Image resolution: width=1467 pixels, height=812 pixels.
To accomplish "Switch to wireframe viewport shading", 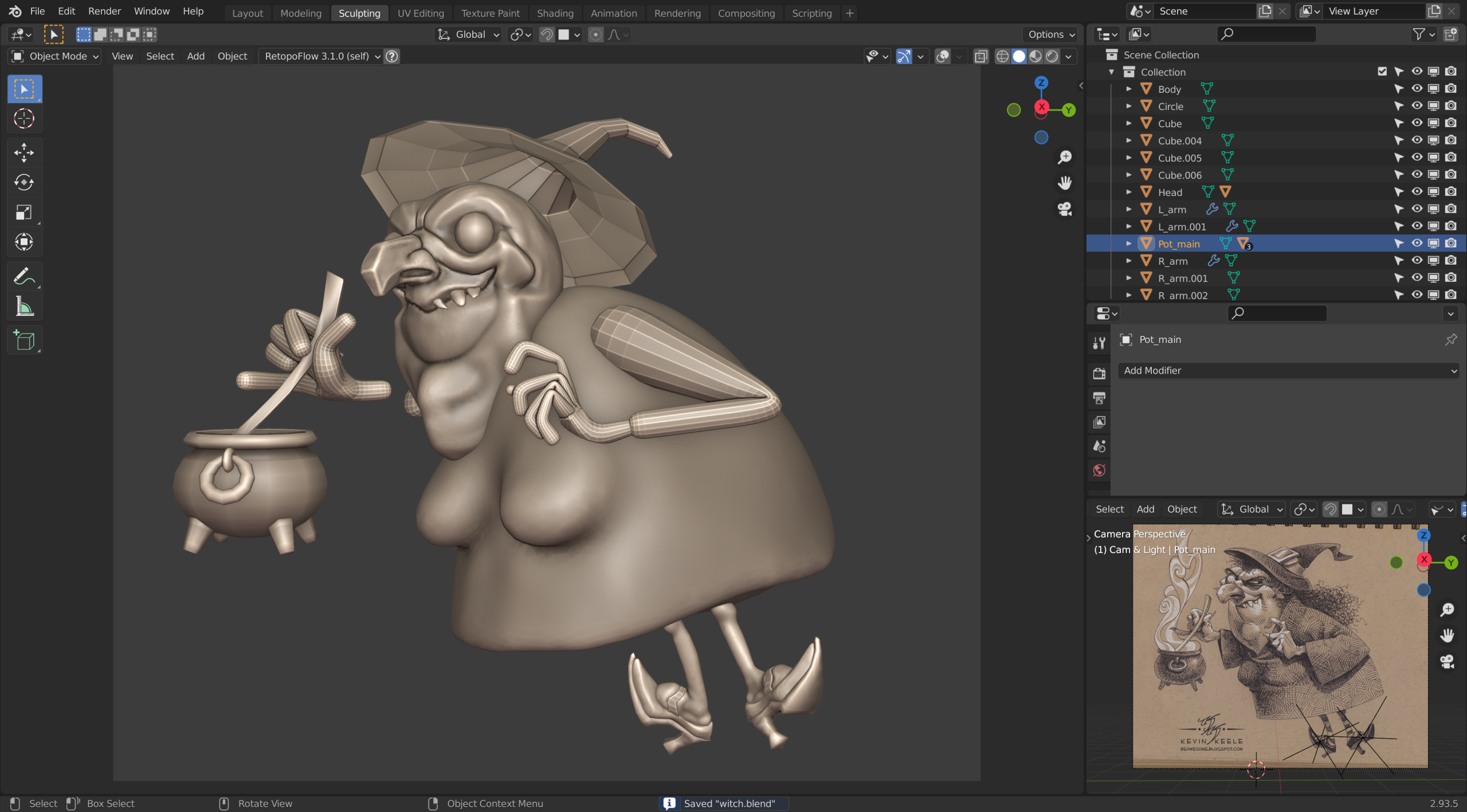I will [x=1002, y=56].
